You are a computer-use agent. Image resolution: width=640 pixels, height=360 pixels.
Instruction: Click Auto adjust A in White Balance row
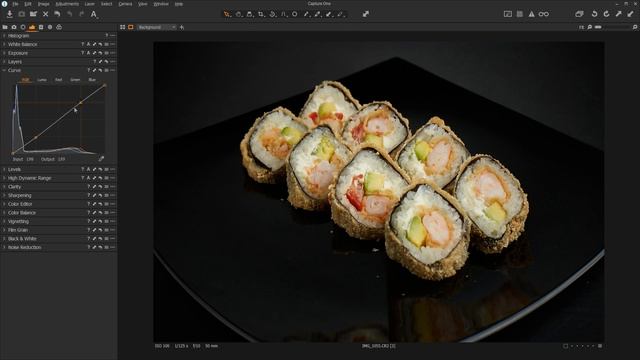pos(88,44)
